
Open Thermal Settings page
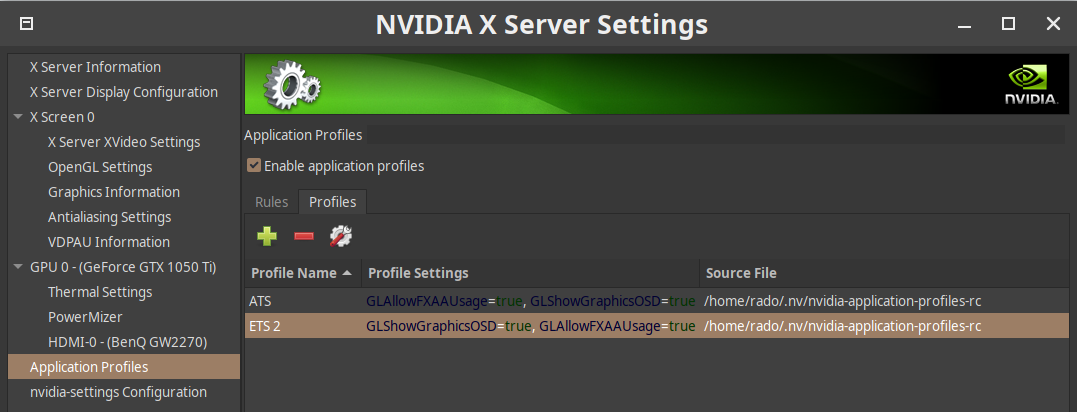(x=100, y=293)
